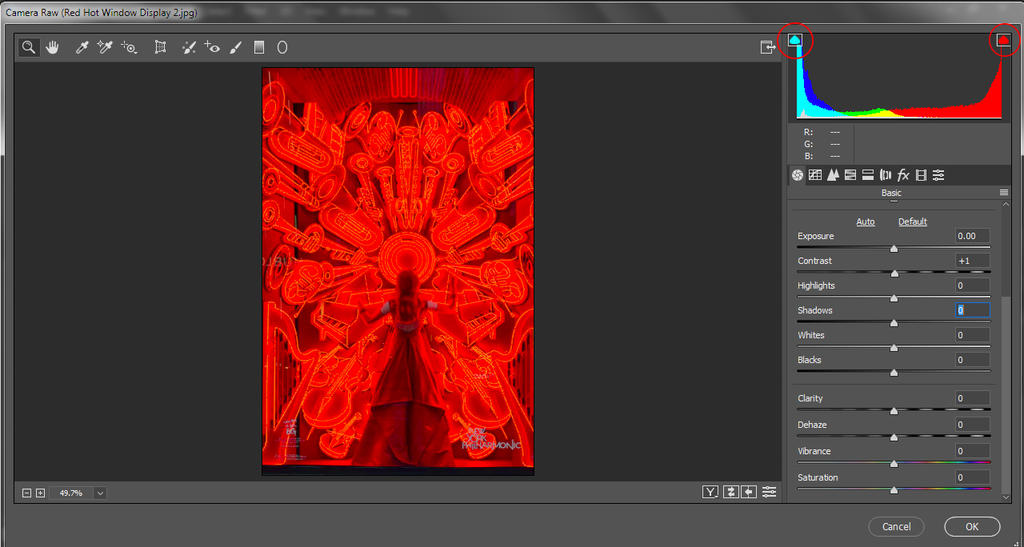1024x547 pixels.
Task: Click the Highlights value field
Action: (x=971, y=286)
